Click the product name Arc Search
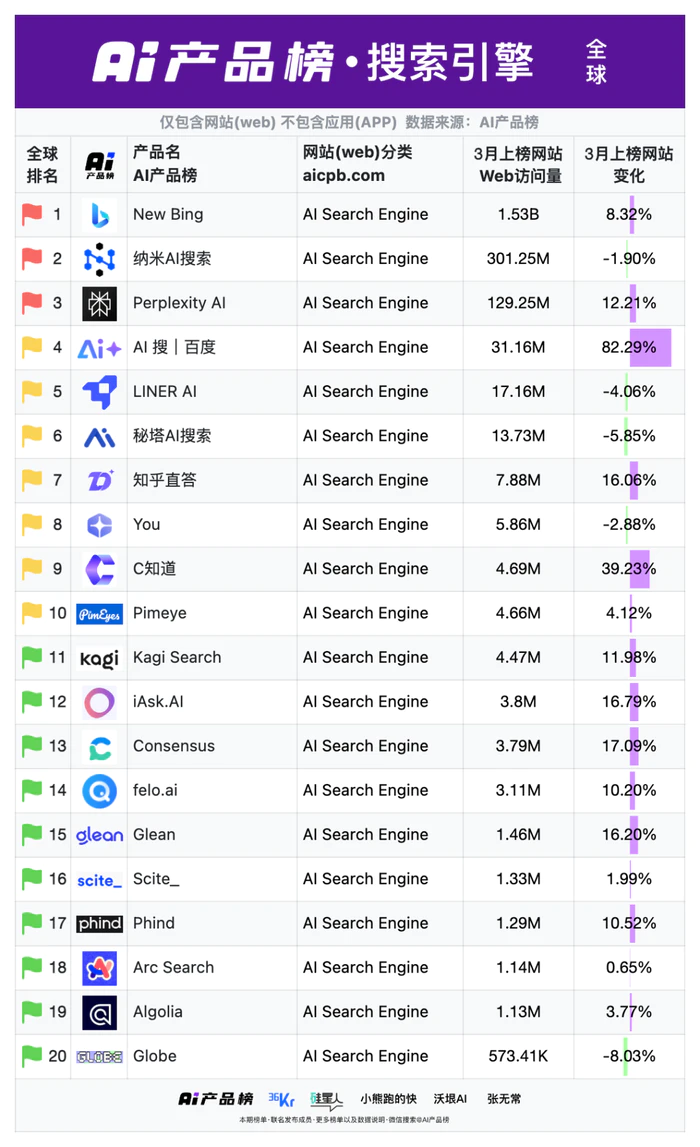Viewport: 700px width, 1147px height. pos(173,968)
